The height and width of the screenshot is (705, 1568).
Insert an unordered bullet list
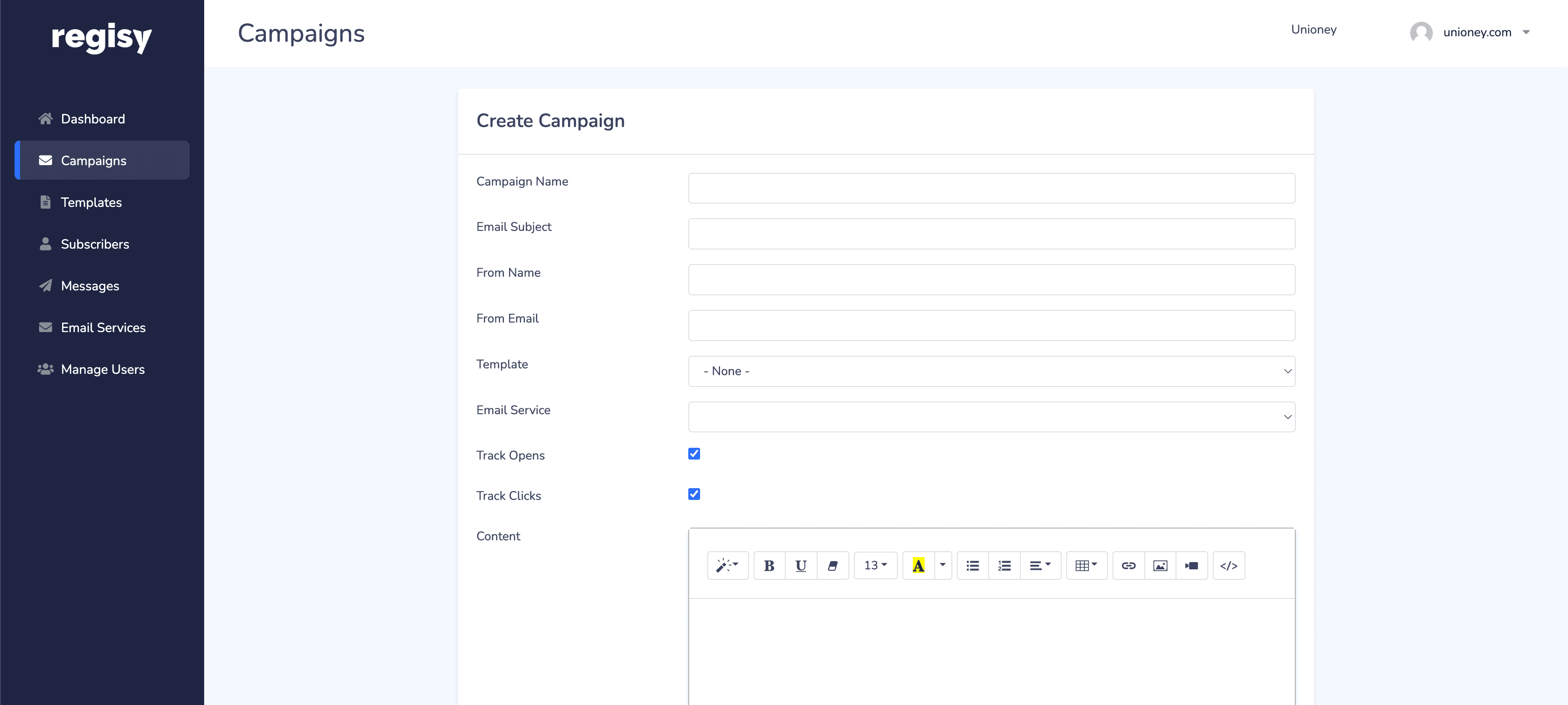(972, 566)
